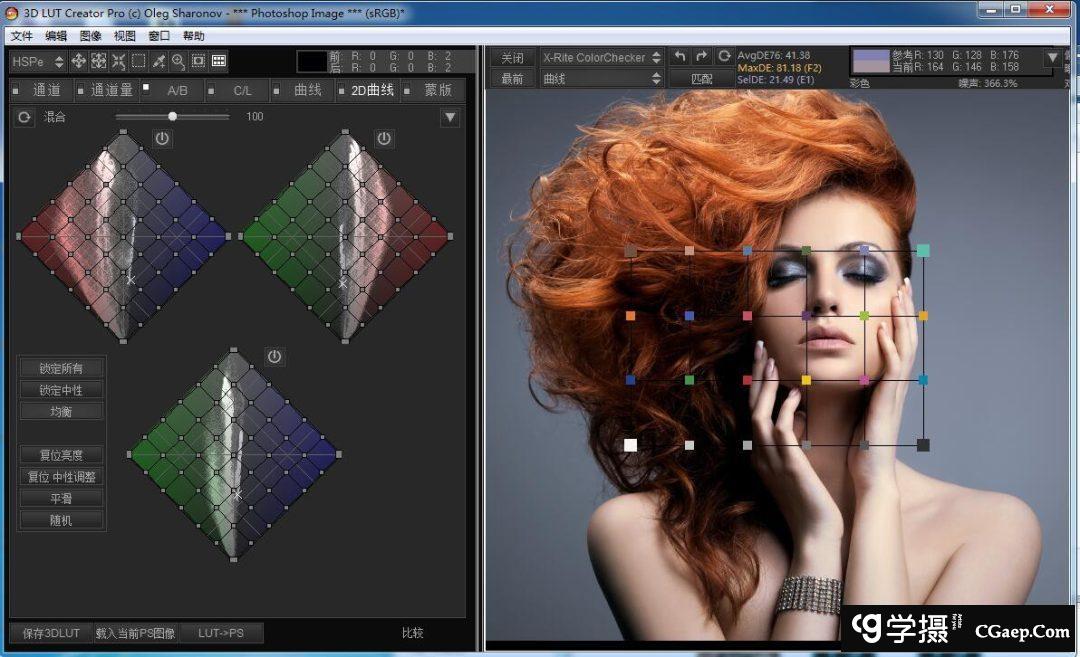
Task: Open the X-Rite ColorChecker dropdown
Action: [x=601, y=58]
